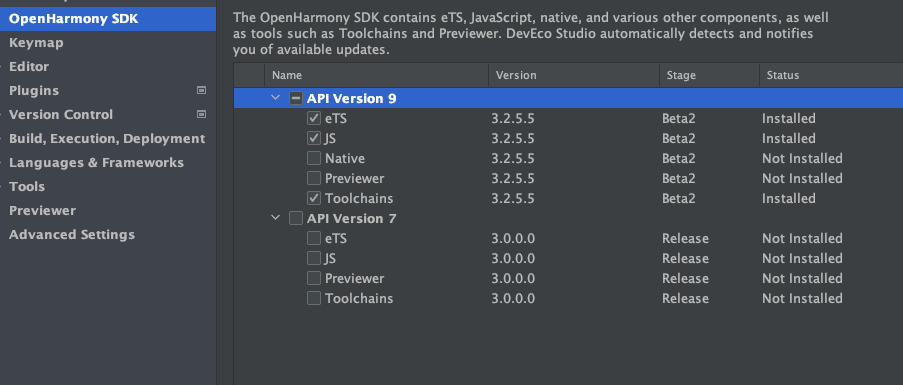Image resolution: width=903 pixels, height=385 pixels.
Task: Sort table by Version column header
Action: tap(574, 75)
